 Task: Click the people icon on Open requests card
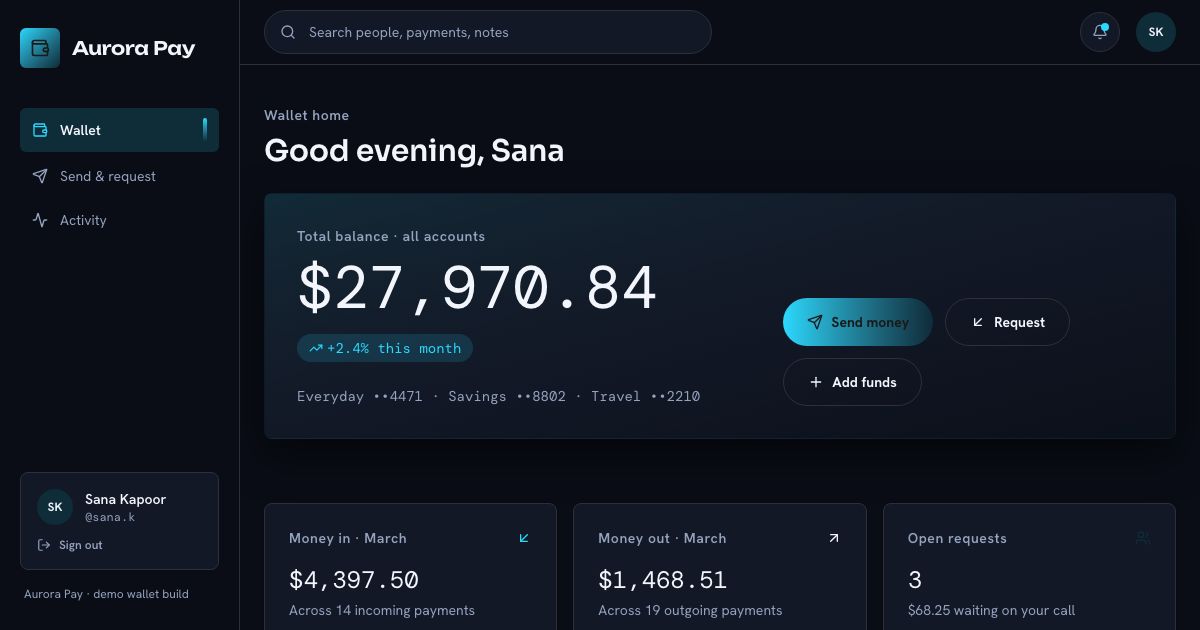click(x=1143, y=538)
